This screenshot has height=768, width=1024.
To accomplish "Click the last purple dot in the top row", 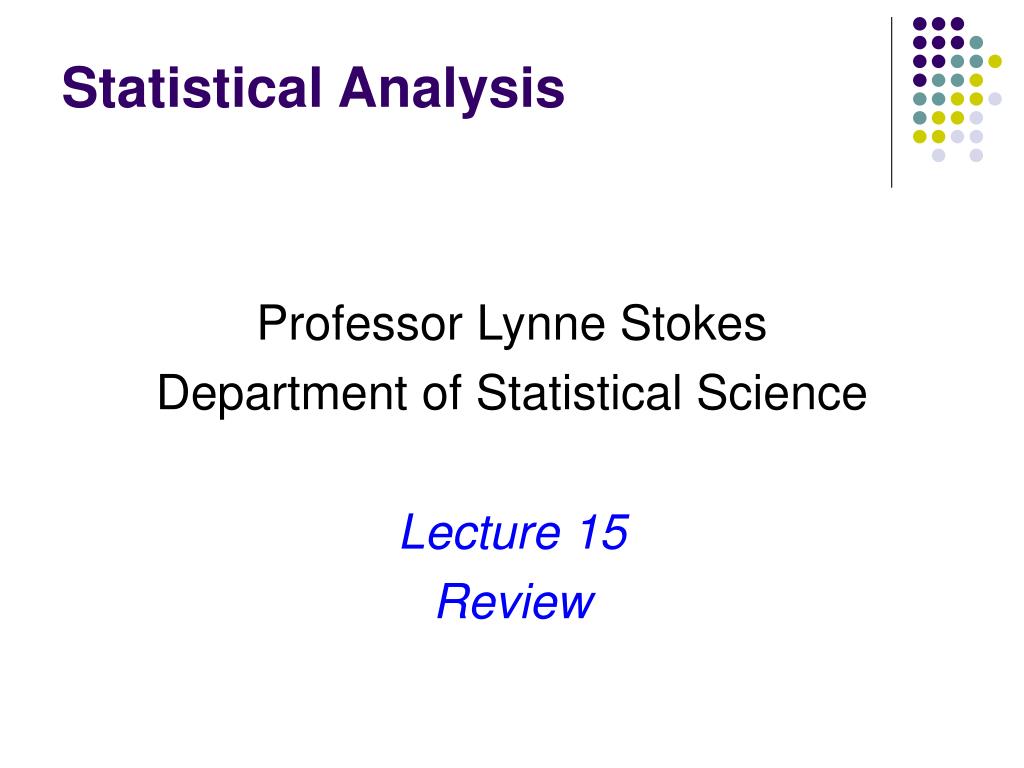I will pos(957,24).
